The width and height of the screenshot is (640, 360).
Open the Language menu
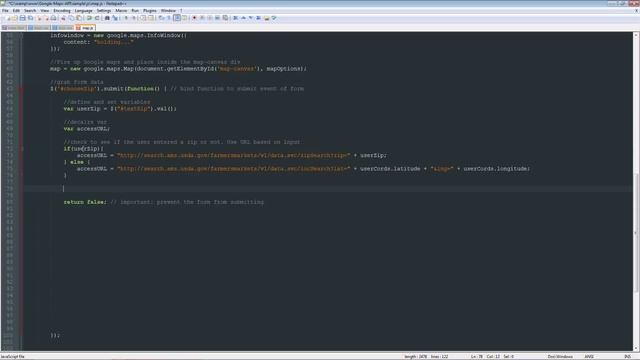coord(84,11)
